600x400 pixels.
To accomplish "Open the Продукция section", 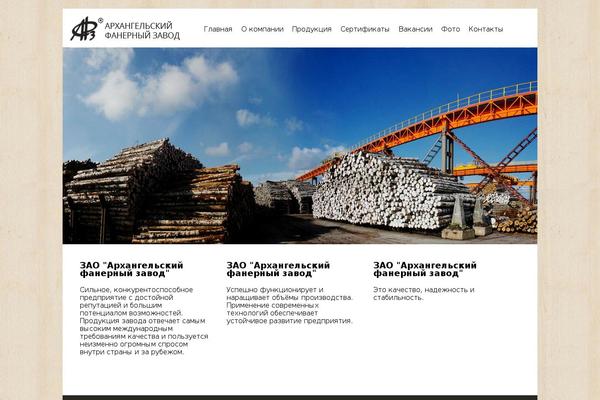I will (x=311, y=29).
